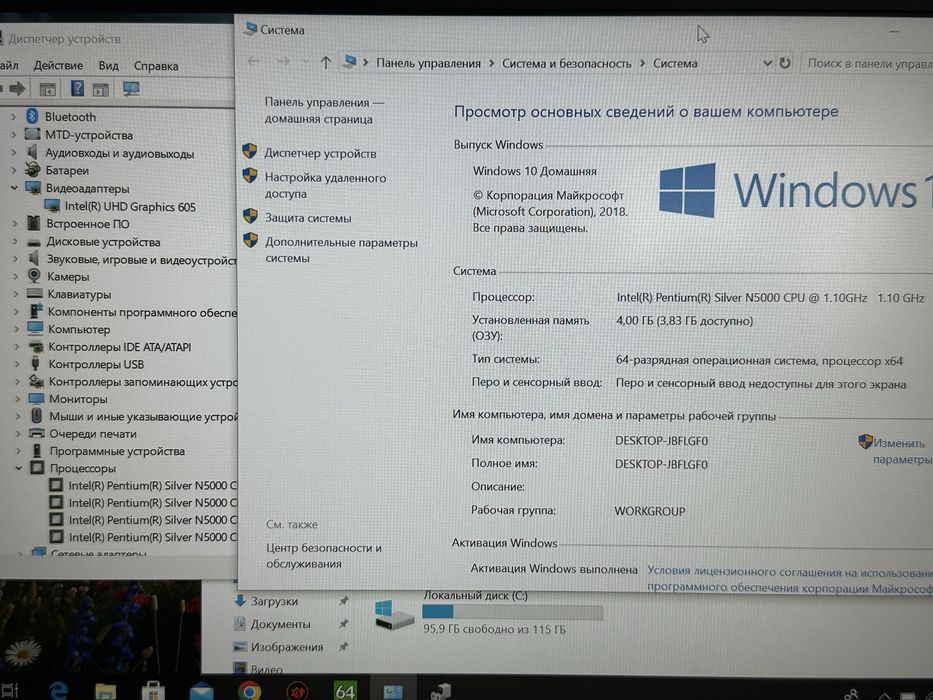
Task: Open the Mail app from the taskbar
Action: tap(202, 691)
